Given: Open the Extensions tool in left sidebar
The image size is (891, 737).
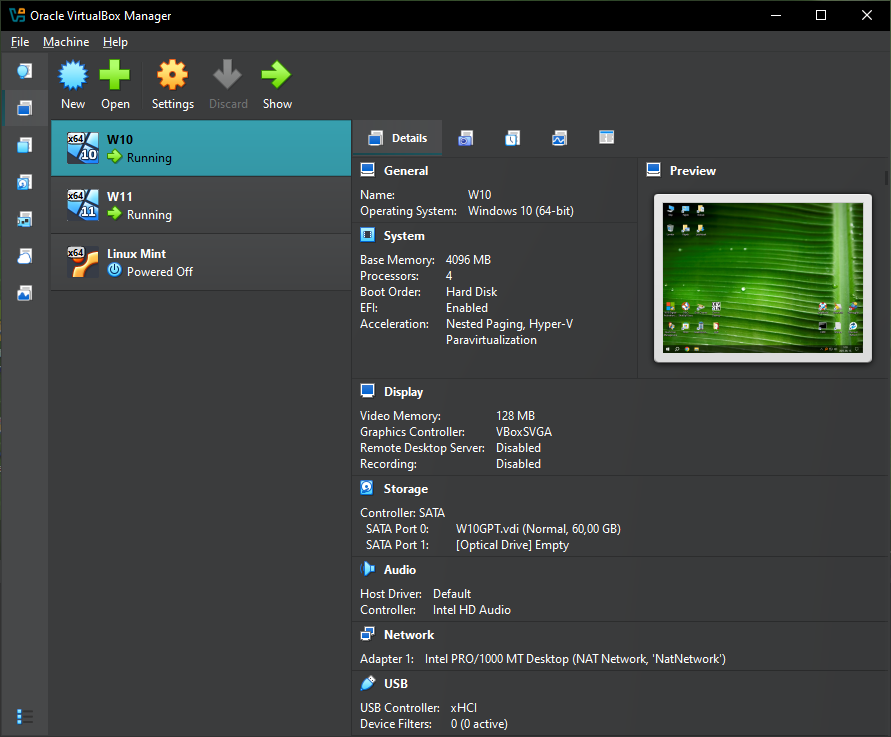Looking at the screenshot, I should [x=25, y=145].
